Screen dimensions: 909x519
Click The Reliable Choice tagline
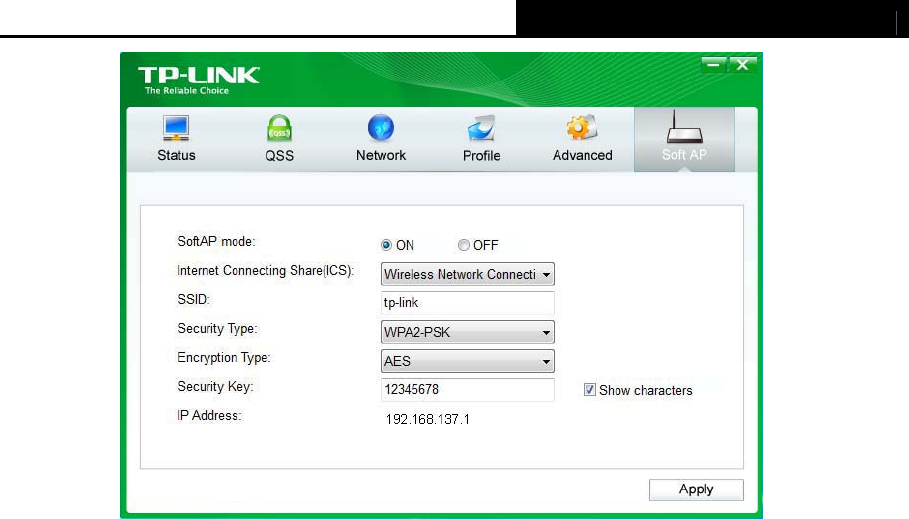tap(187, 91)
